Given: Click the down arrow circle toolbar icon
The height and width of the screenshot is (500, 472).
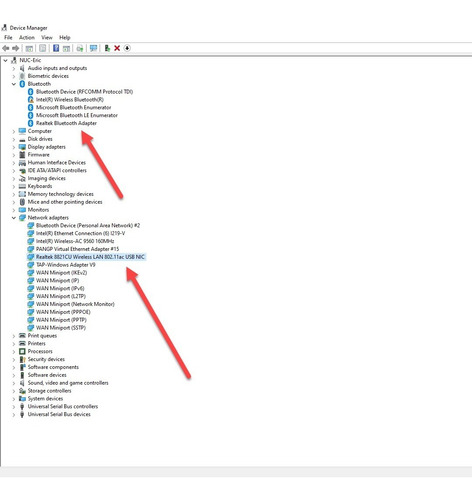Looking at the screenshot, I should 127,48.
